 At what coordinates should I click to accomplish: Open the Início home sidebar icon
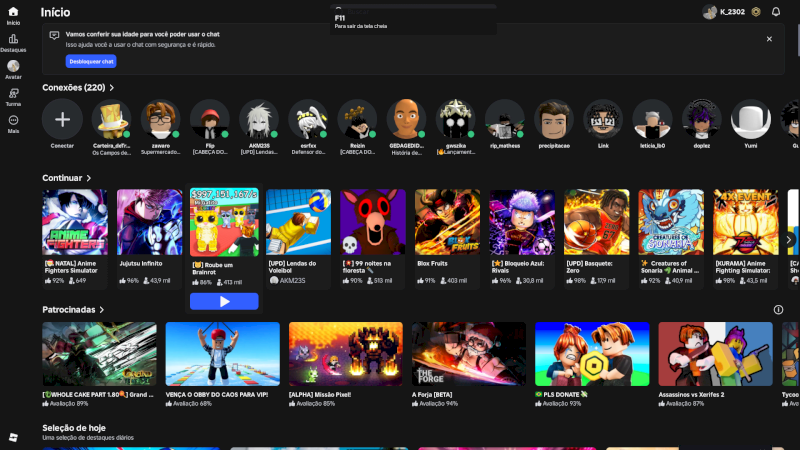coord(13,12)
